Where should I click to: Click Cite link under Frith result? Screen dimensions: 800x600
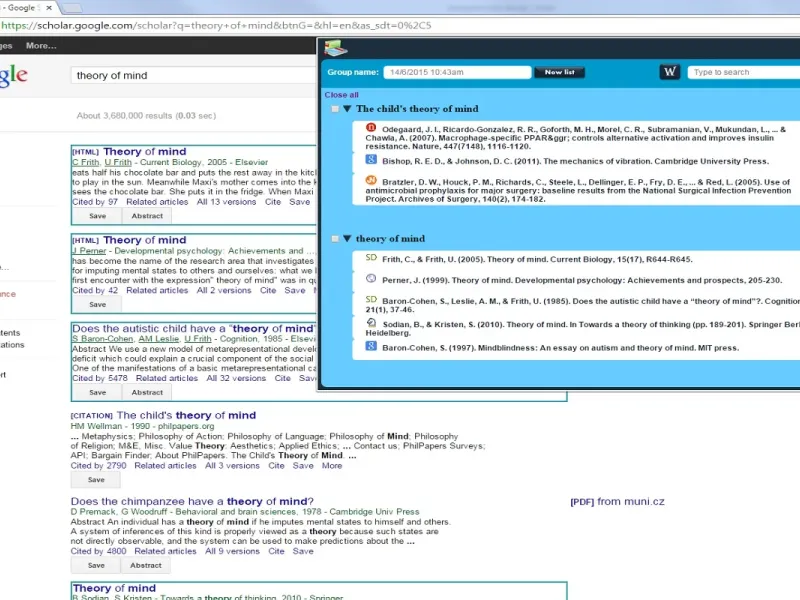(273, 202)
